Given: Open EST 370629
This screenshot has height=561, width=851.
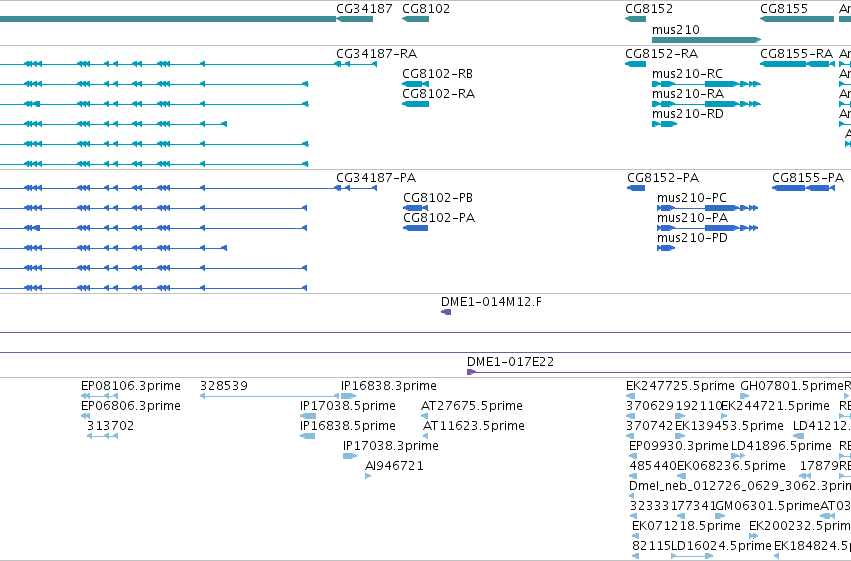Looking at the screenshot, I should coord(650,406).
